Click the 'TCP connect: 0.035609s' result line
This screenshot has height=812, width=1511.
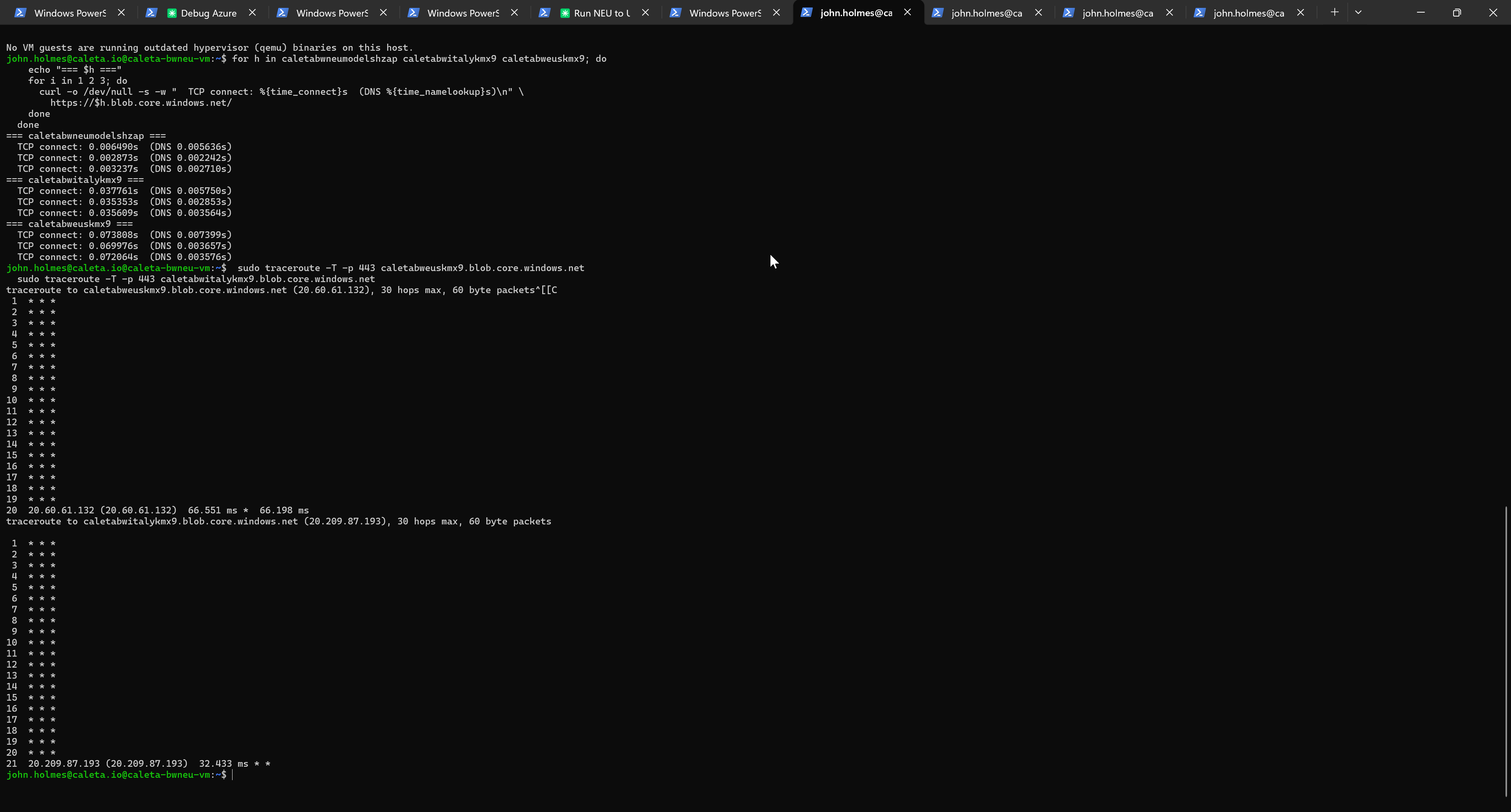[x=124, y=213]
